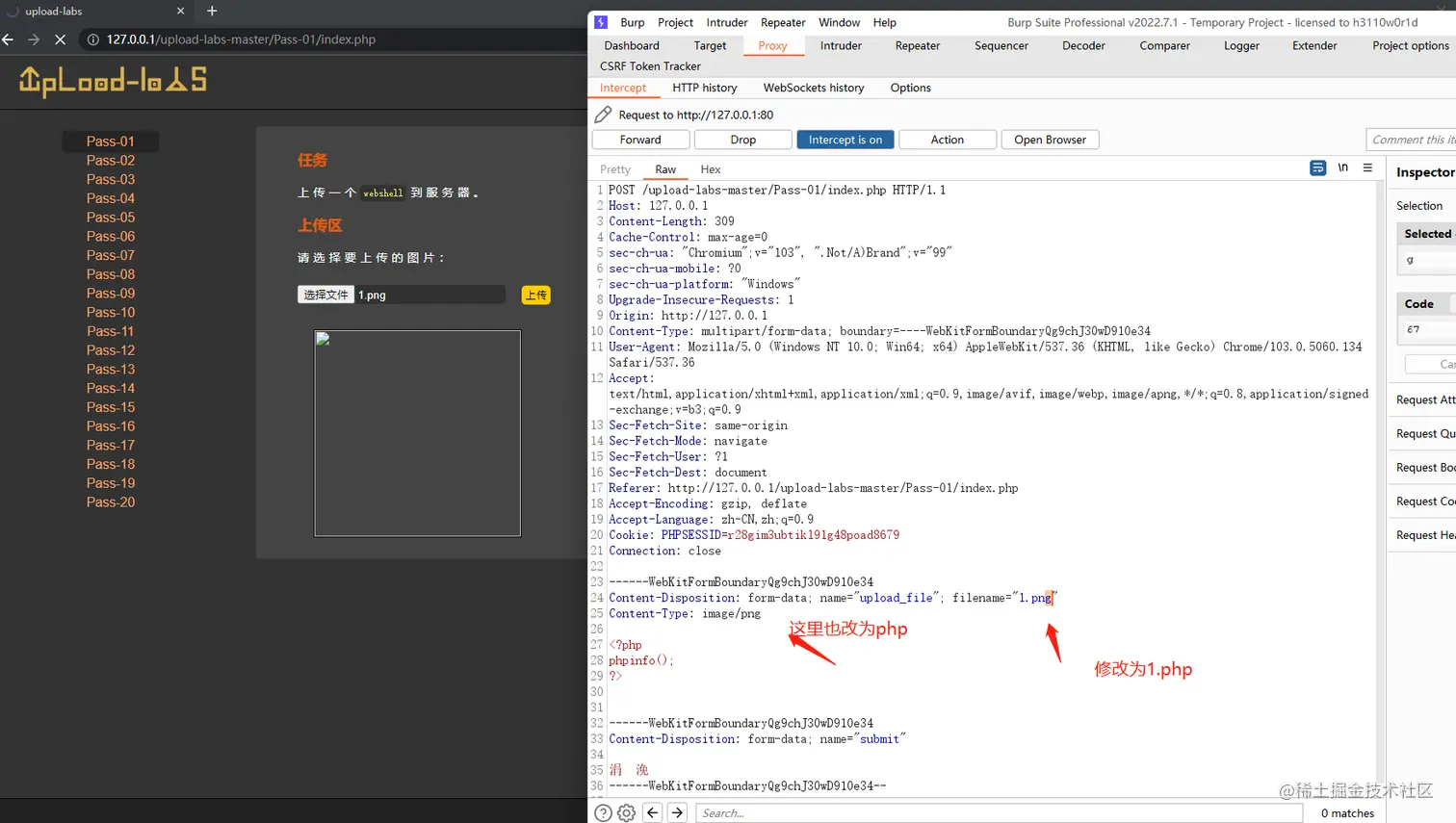Expand the Selection section in Inspector
Screen dimensions: 1456x823
pos(1419,206)
